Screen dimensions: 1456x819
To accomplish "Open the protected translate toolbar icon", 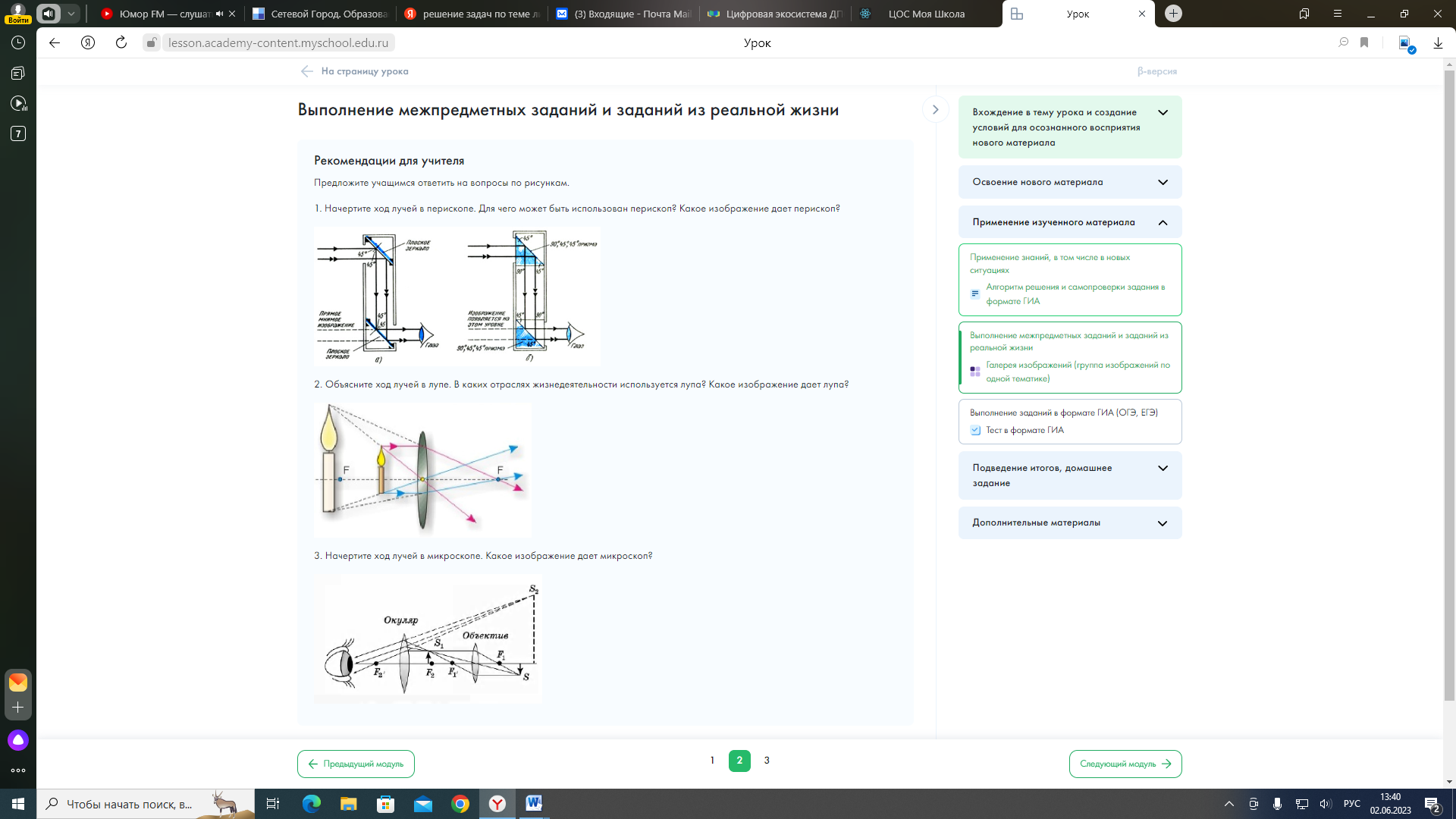I will point(1405,44).
